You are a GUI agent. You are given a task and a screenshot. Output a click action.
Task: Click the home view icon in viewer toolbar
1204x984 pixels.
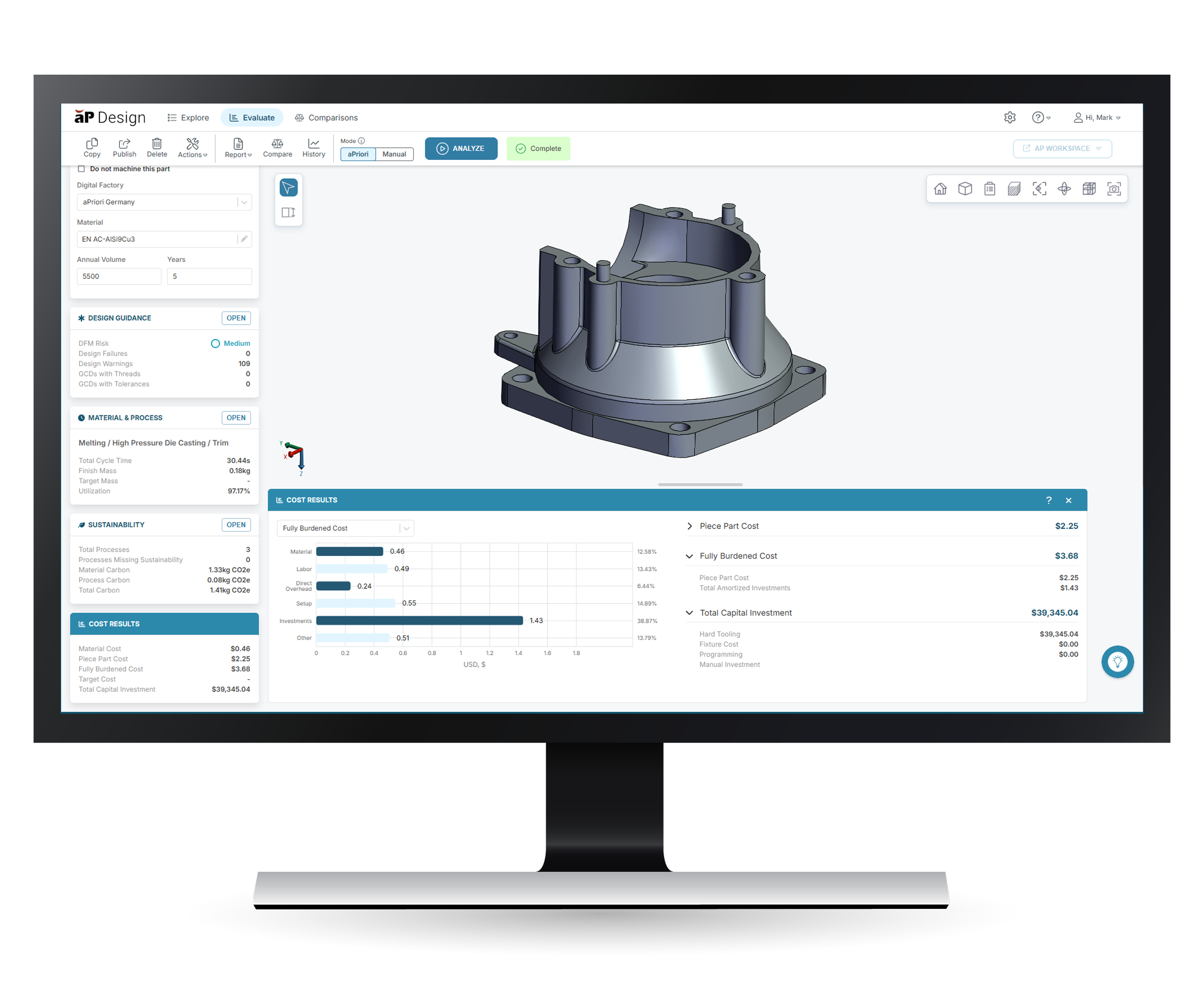(x=940, y=189)
